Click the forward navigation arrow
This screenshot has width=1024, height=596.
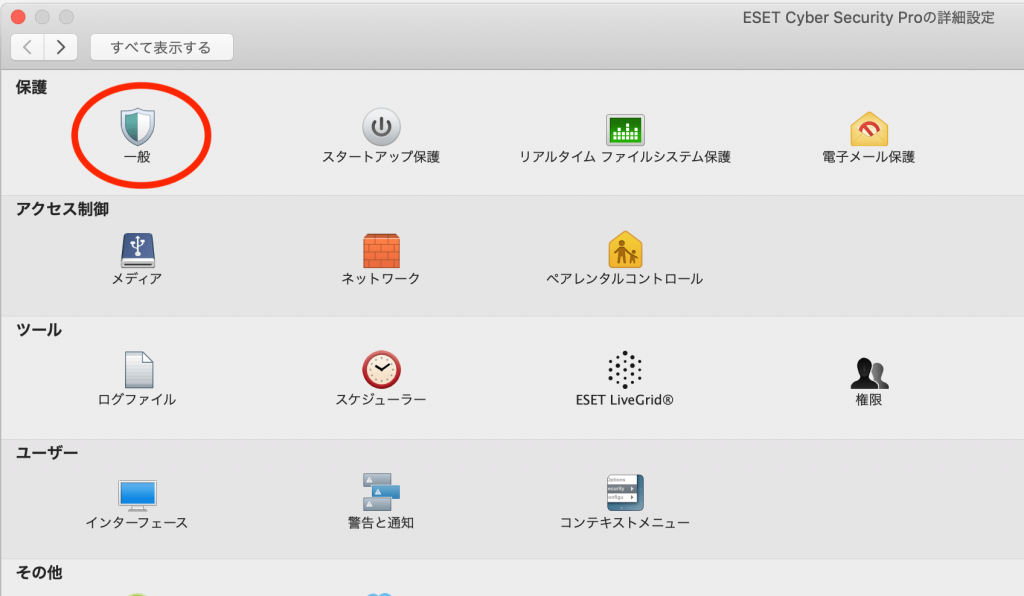[x=61, y=47]
